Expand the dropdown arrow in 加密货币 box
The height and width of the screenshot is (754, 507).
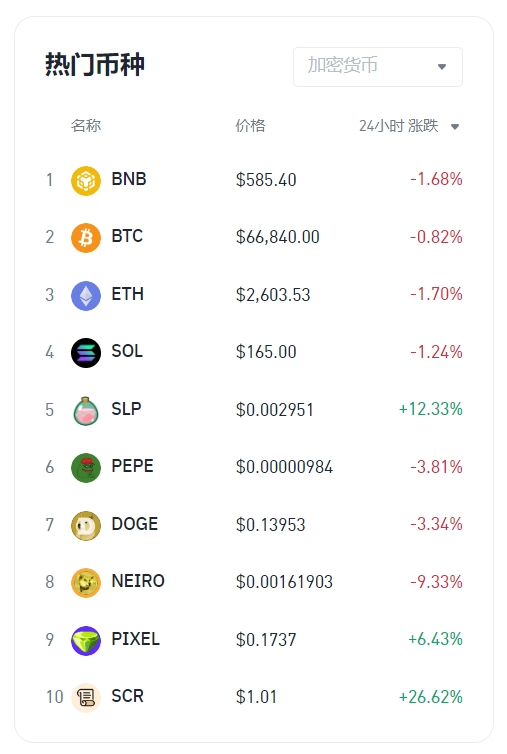[442, 67]
